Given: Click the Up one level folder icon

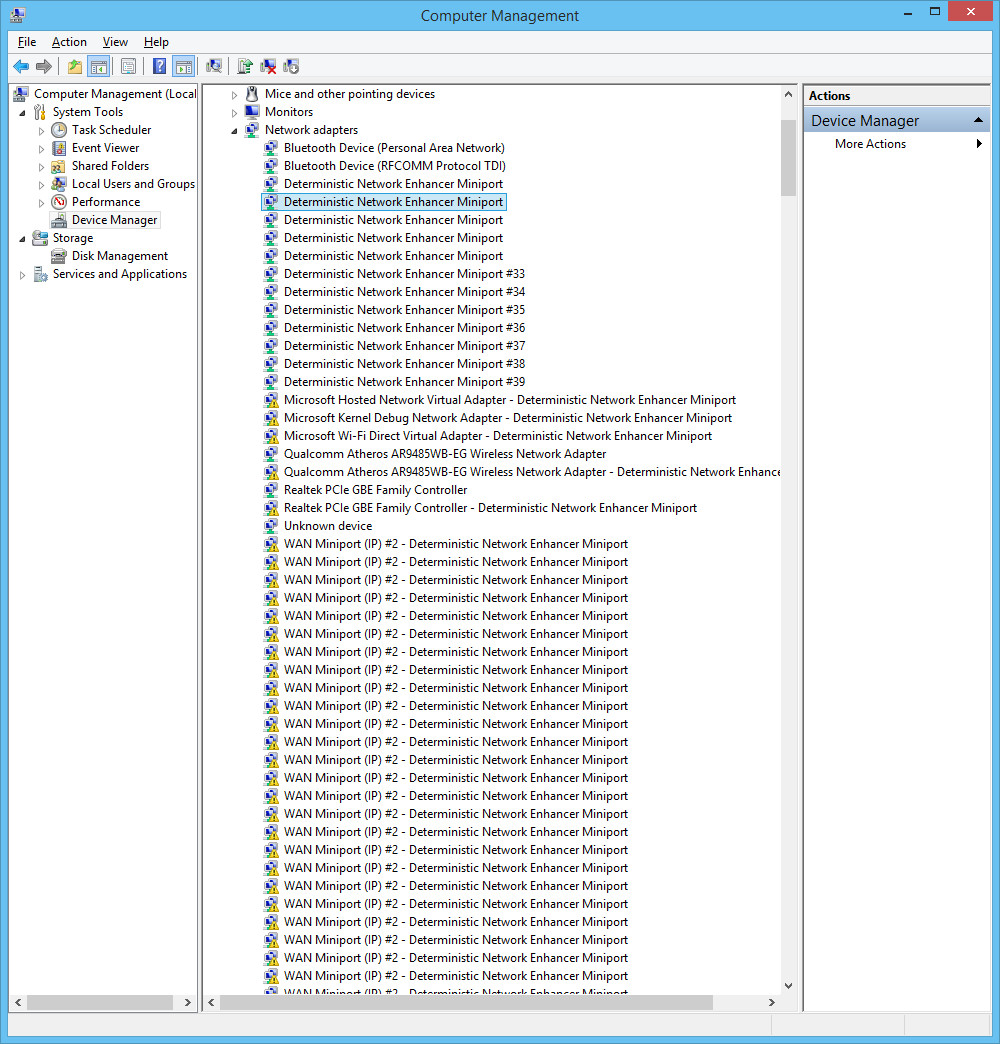Looking at the screenshot, I should point(75,67).
